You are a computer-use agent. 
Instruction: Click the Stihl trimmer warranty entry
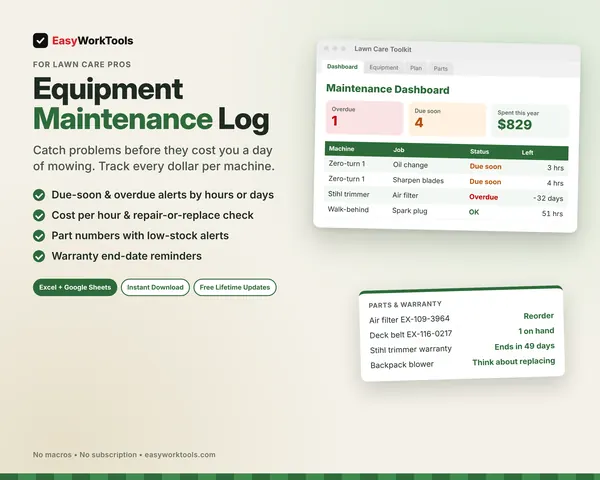tap(411, 349)
